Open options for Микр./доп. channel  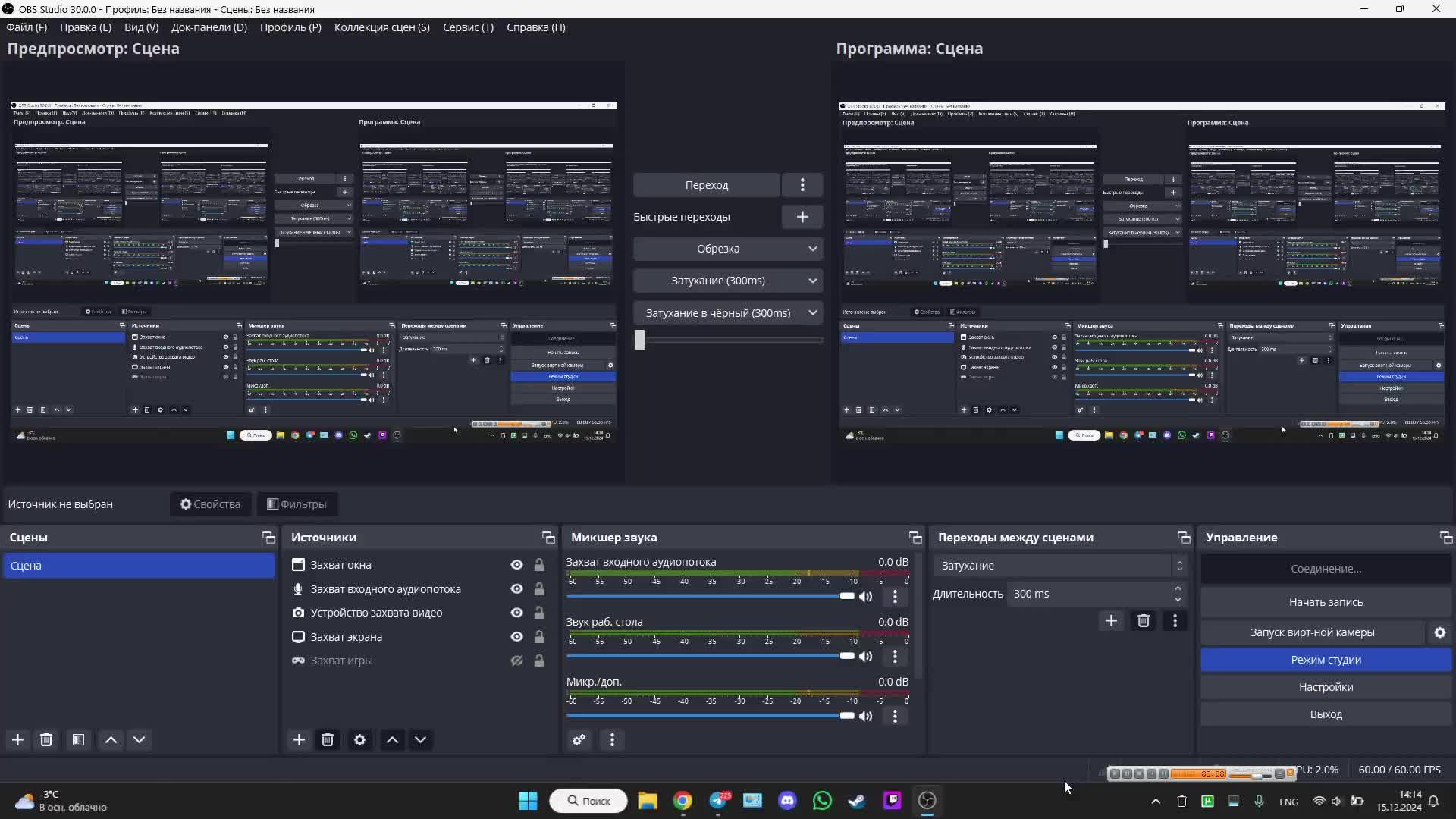tap(895, 717)
